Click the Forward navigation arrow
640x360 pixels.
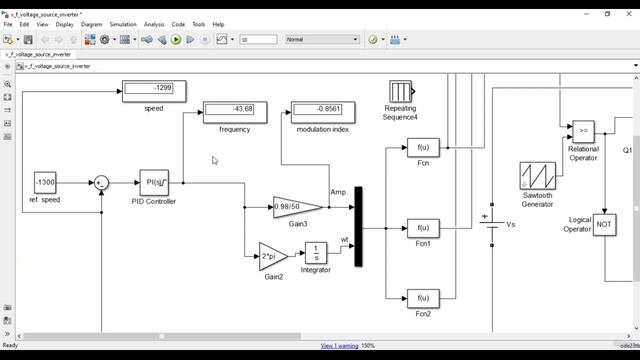[59, 40]
